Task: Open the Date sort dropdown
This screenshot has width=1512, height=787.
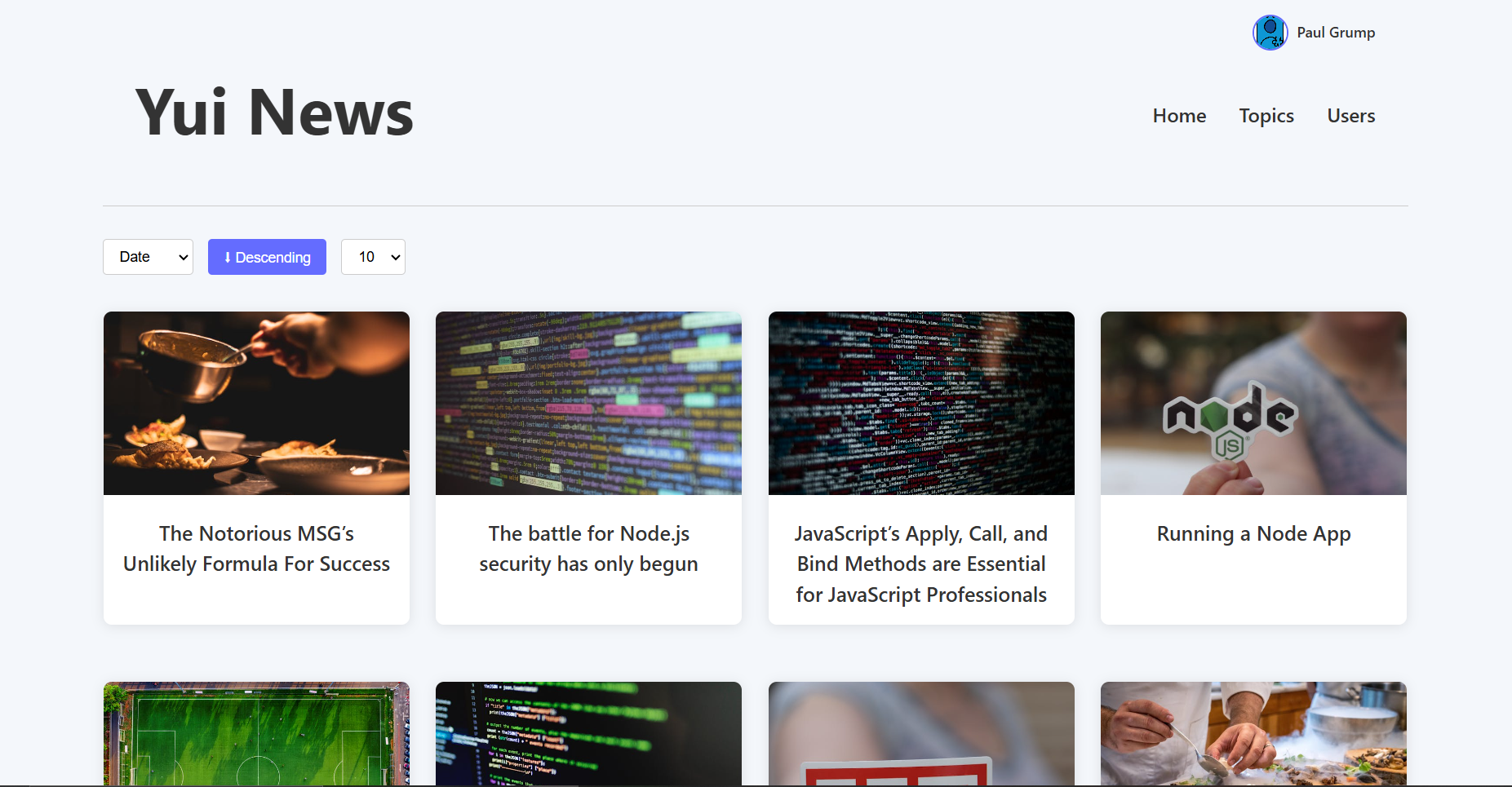Action: [x=148, y=257]
